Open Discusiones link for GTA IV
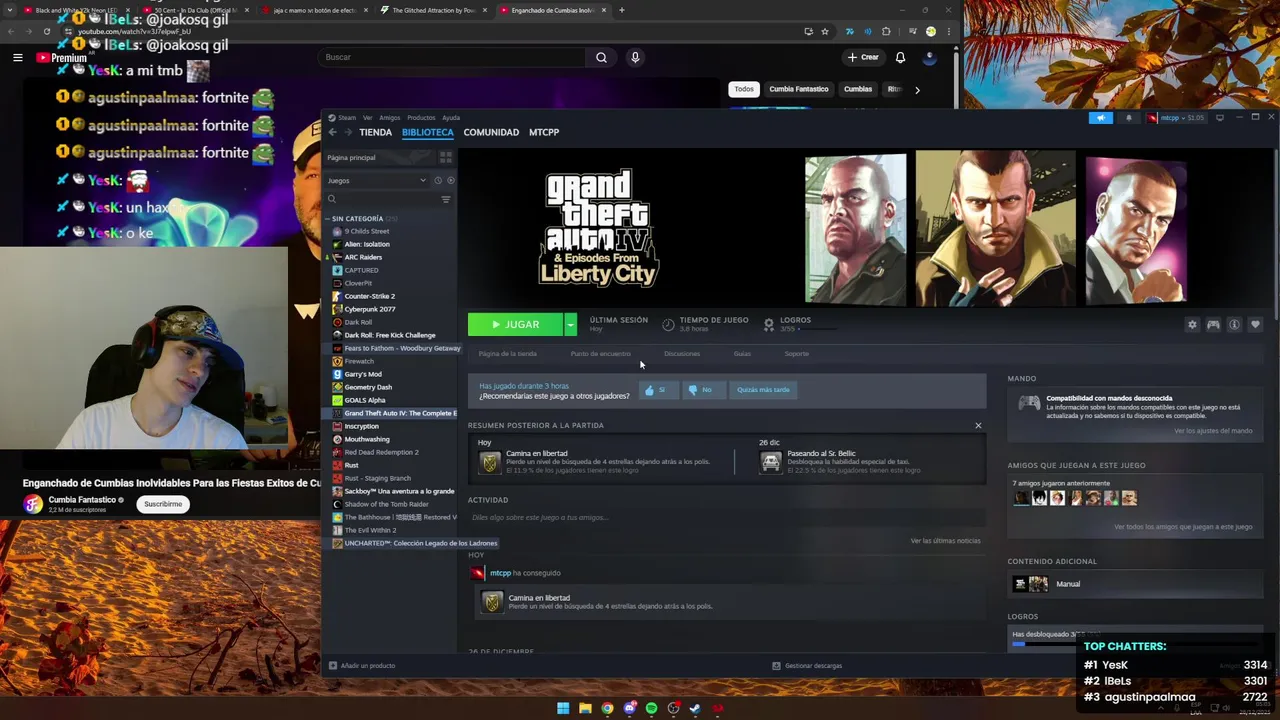The image size is (1280, 720). tap(682, 354)
